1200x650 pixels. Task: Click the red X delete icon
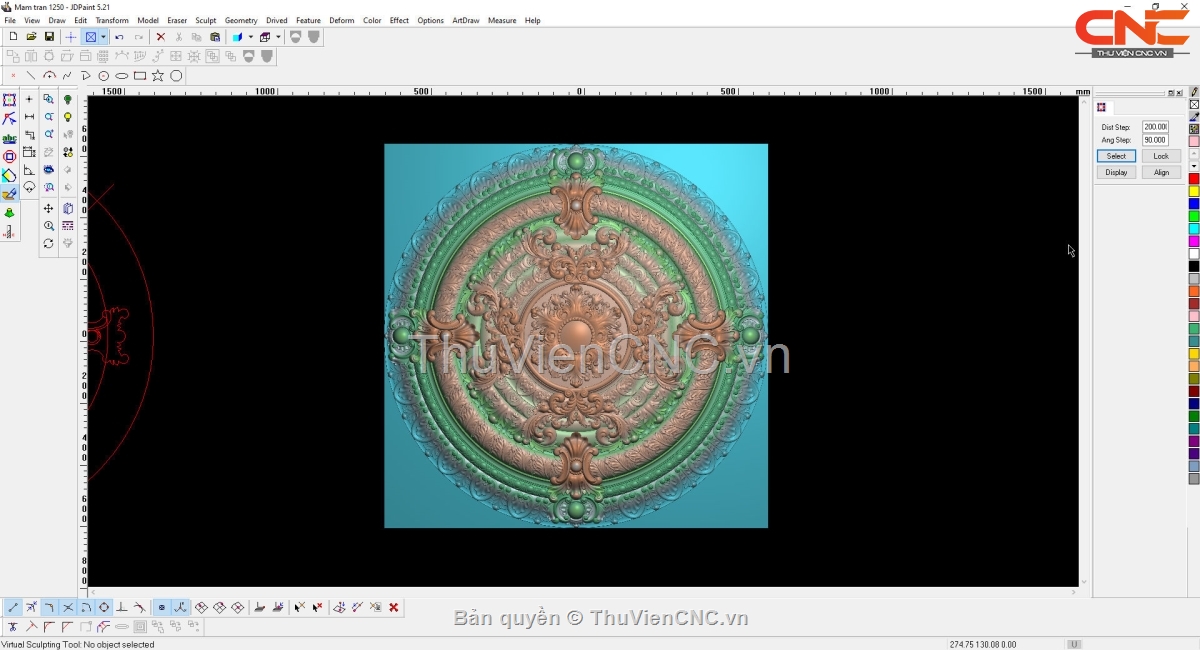[x=160, y=37]
